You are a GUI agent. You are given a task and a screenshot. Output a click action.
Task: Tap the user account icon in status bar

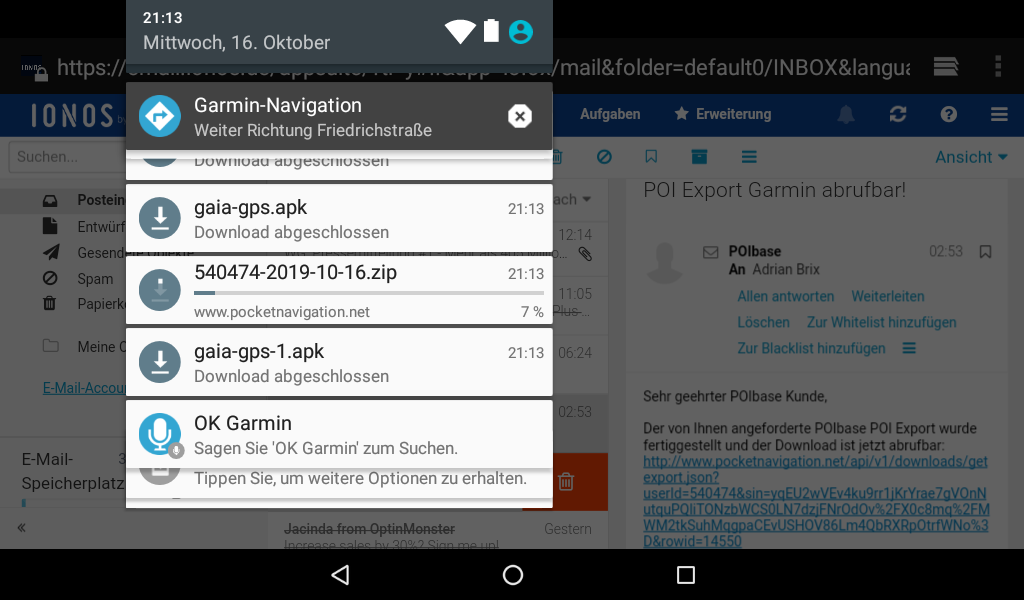(x=520, y=32)
